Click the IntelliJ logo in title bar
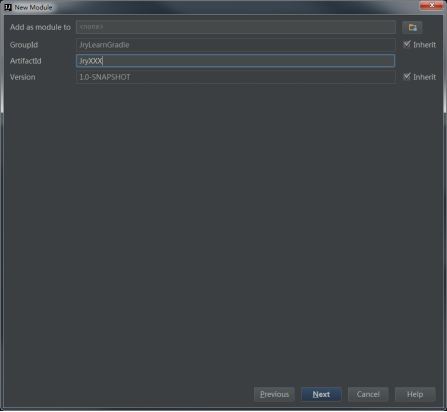This screenshot has width=447, height=412. (x=8, y=7)
